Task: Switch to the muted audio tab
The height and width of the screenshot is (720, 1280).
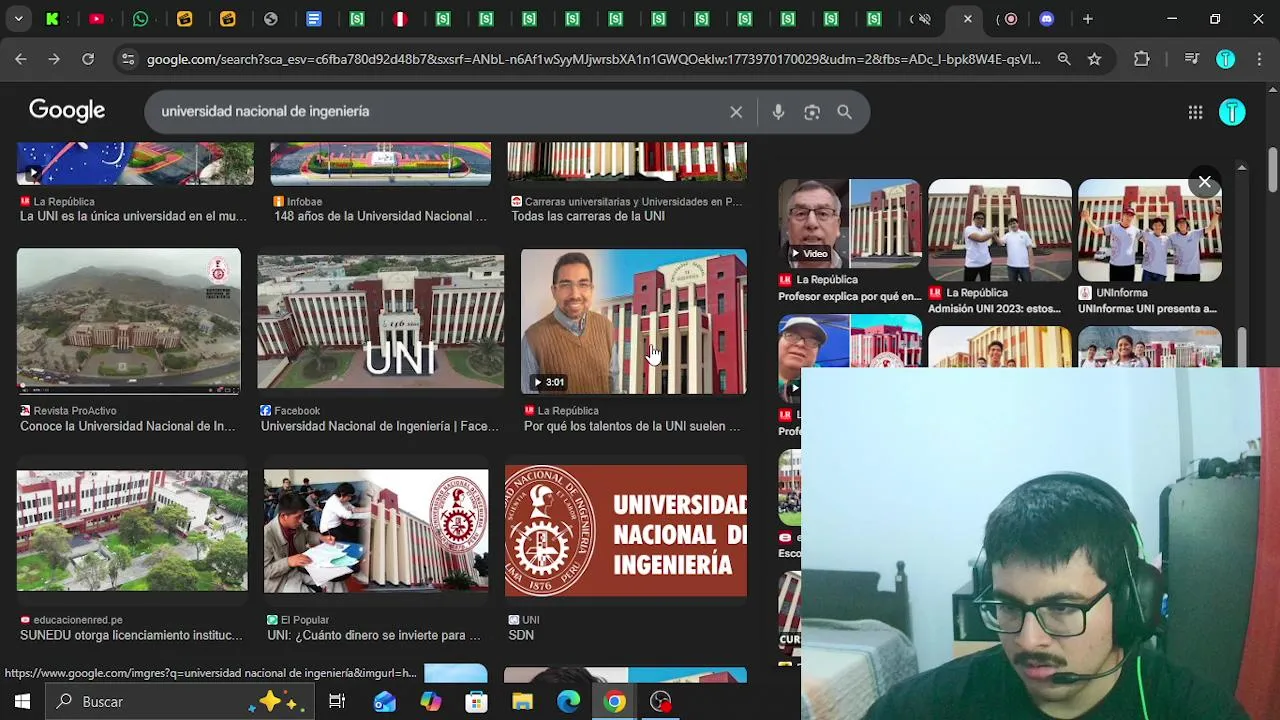Action: pyautogui.click(x=920, y=19)
